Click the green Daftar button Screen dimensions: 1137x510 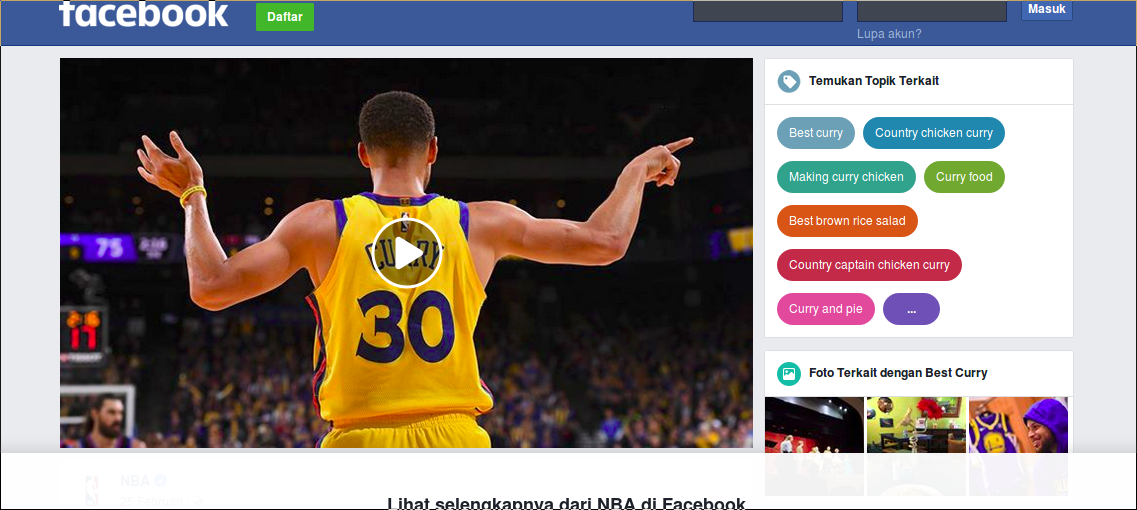(285, 17)
